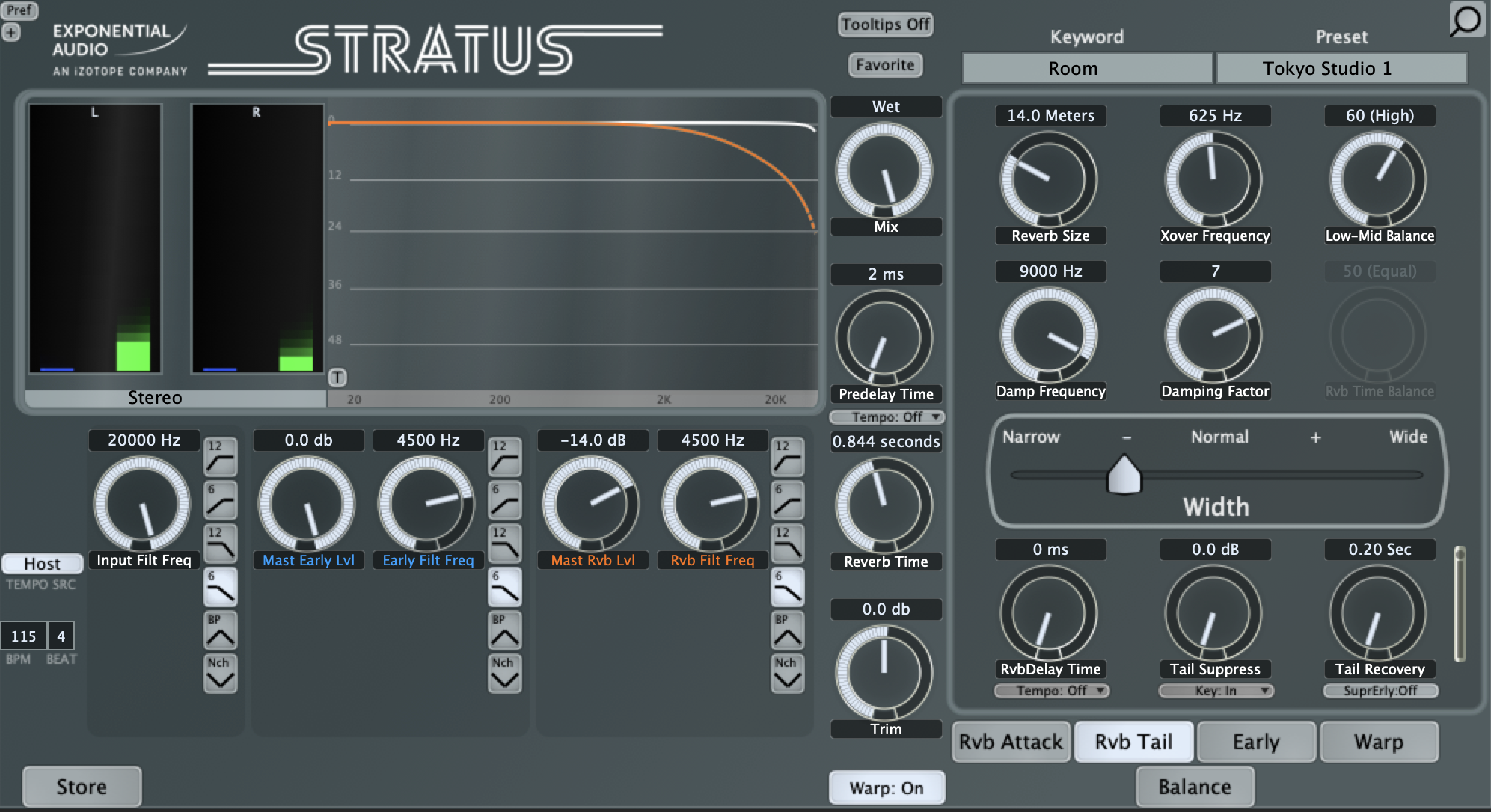Screen dimensions: 1491x812
Task: Select band-pass (BP) for Rvb filter
Action: click(788, 630)
